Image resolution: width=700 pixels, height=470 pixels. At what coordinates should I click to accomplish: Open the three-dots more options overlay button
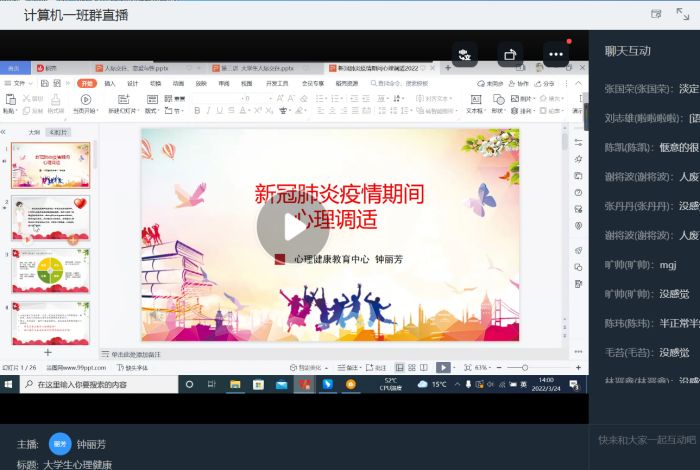556,54
